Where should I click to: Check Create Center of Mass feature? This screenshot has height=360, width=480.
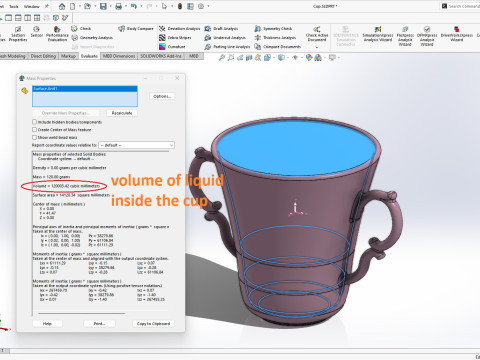point(34,130)
